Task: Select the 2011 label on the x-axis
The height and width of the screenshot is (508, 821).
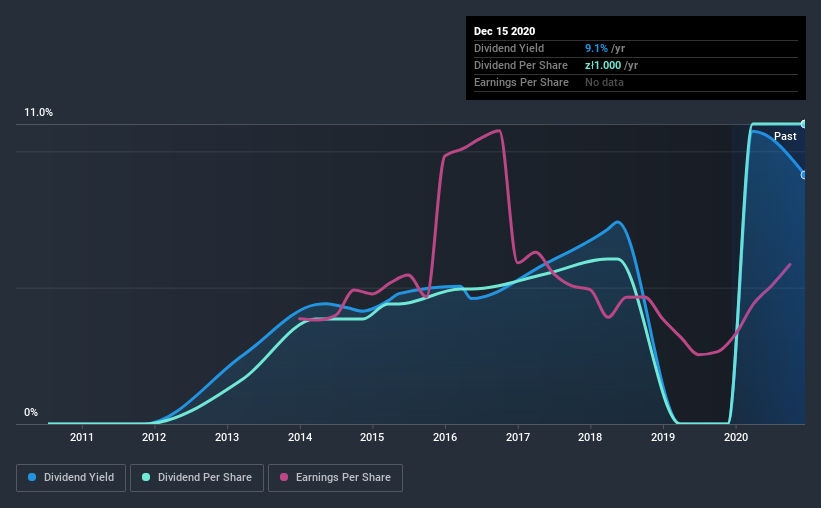Action: coord(82,437)
